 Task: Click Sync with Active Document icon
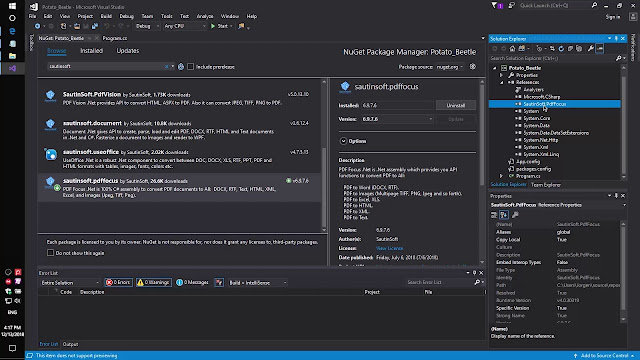(552, 49)
